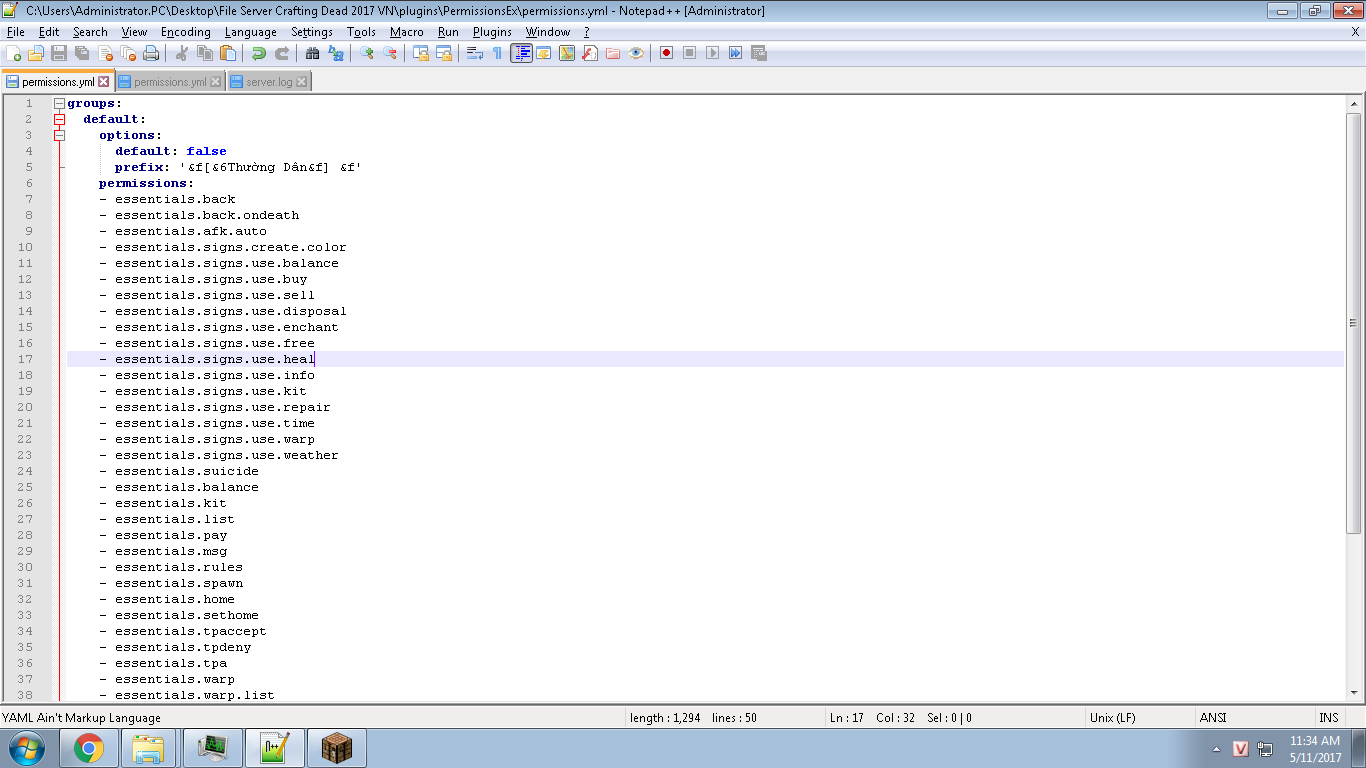
Task: Toggle the indent guide toolbar button
Action: coord(521,53)
